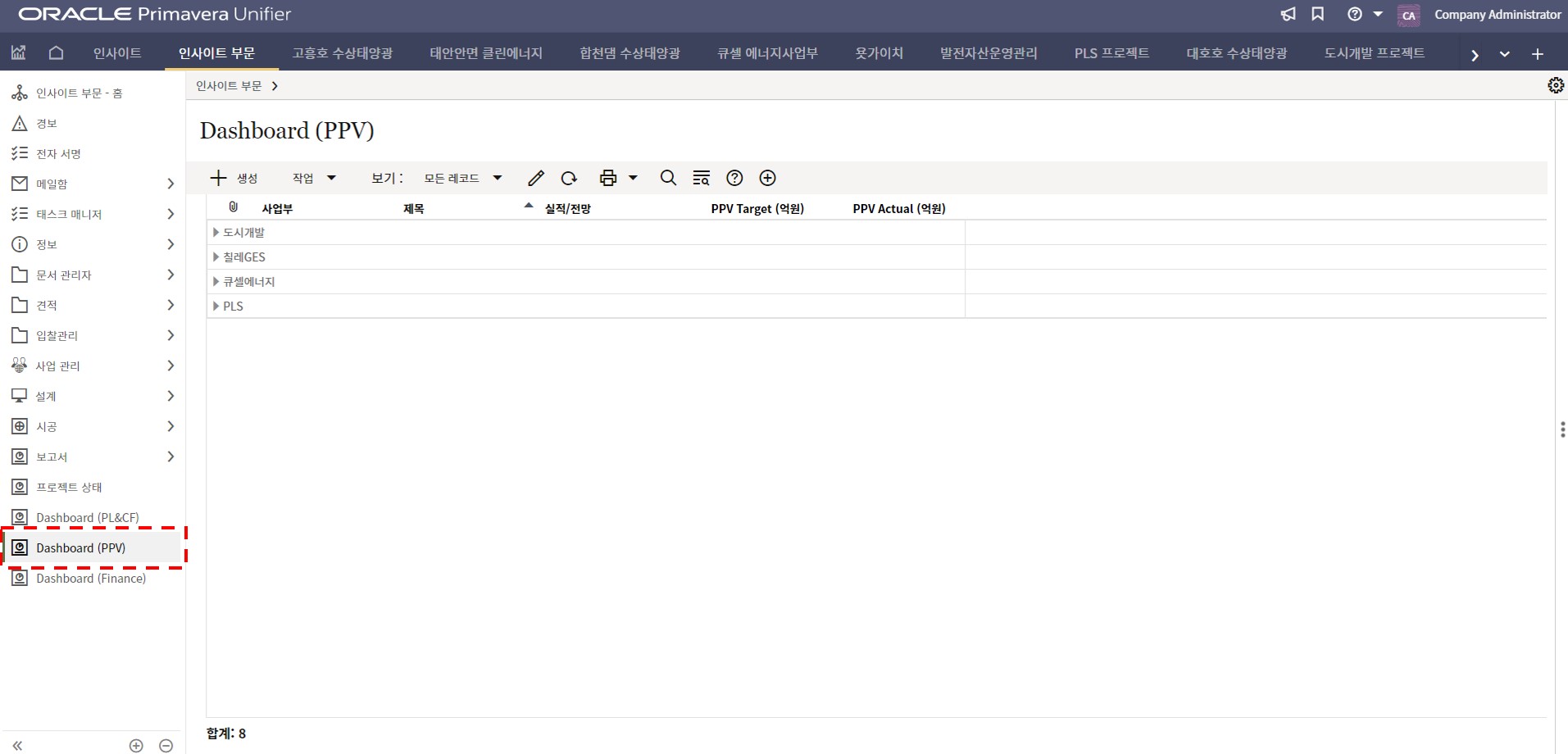Open the 모든 레코드 view dropdown
Image resolution: width=1568 pixels, height=754 pixels.
click(x=462, y=178)
